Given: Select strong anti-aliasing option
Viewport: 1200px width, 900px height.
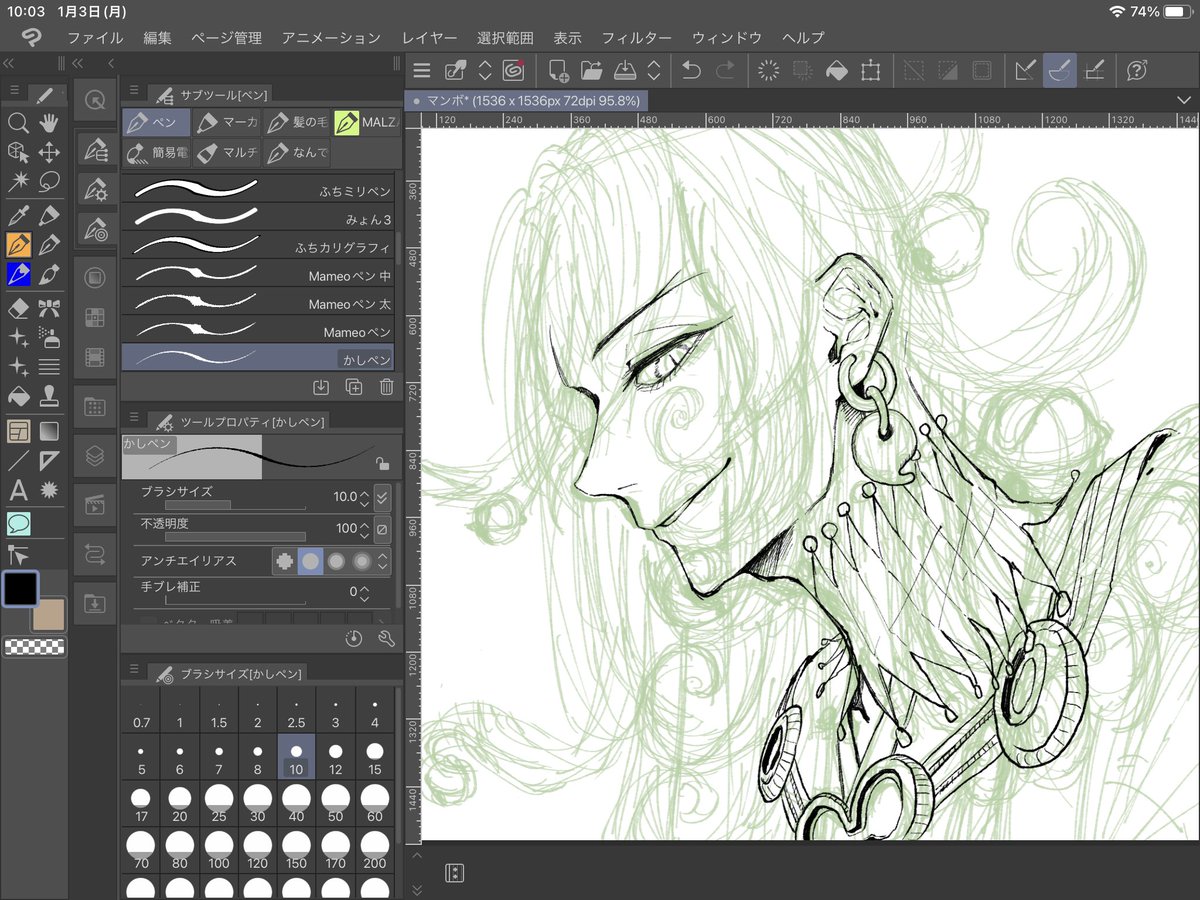Looking at the screenshot, I should (x=361, y=561).
